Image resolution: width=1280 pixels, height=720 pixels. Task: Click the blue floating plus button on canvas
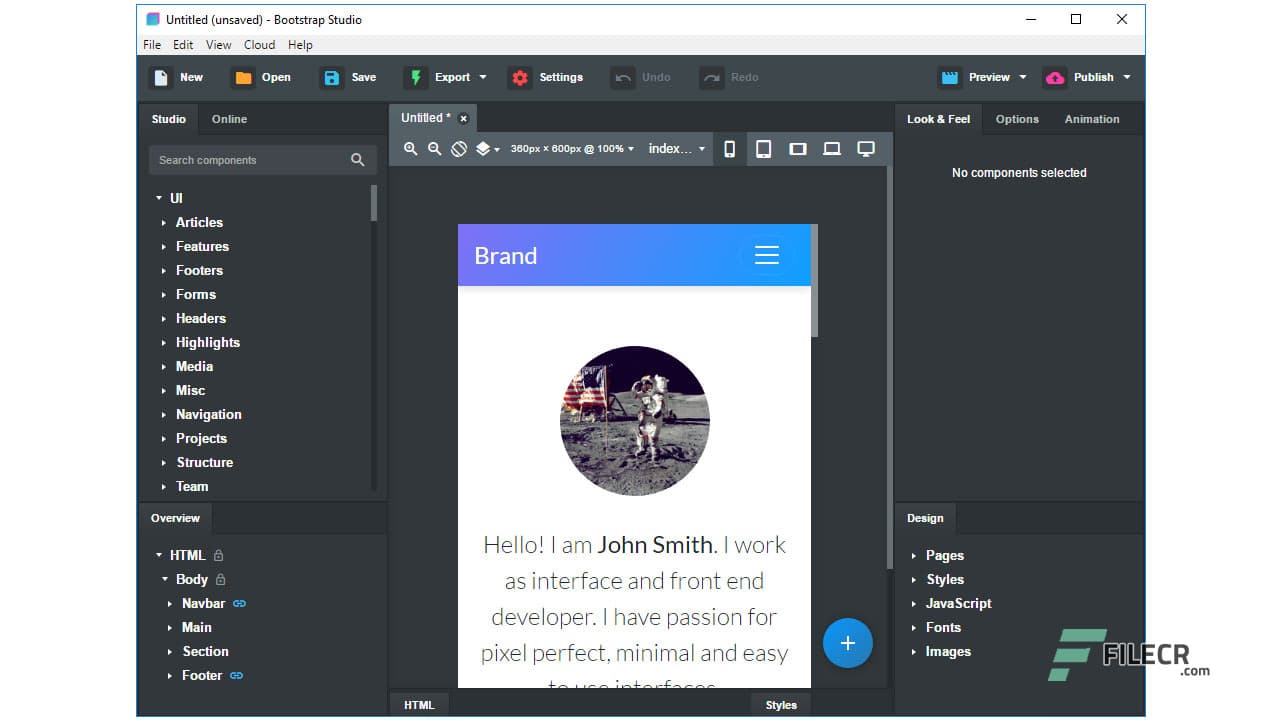(848, 643)
